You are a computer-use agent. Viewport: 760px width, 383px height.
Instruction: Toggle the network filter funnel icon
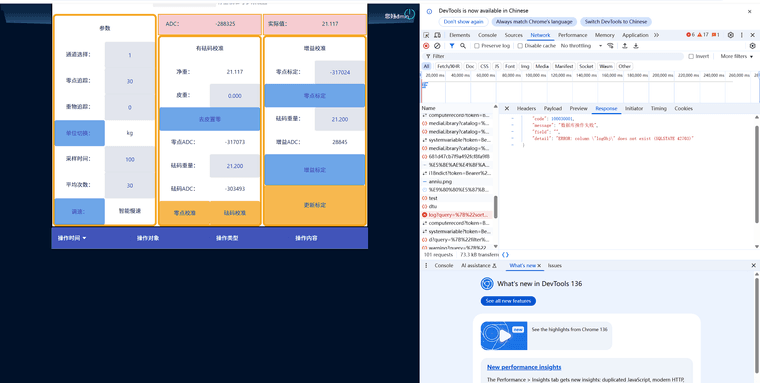point(452,46)
